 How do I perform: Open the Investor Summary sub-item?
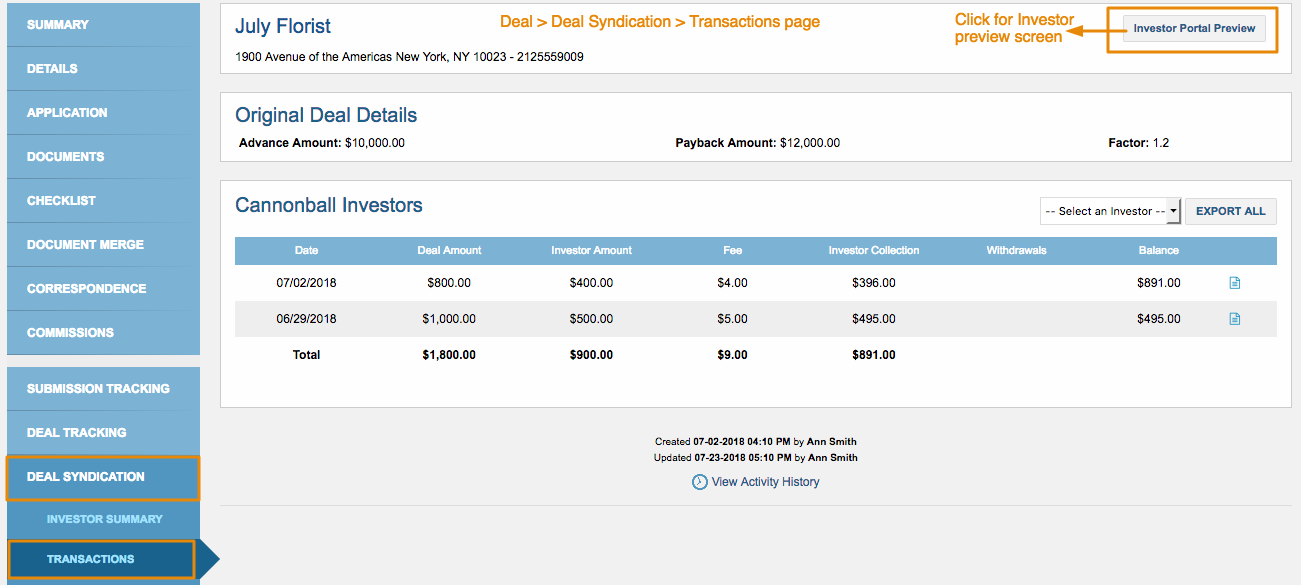tap(104, 519)
